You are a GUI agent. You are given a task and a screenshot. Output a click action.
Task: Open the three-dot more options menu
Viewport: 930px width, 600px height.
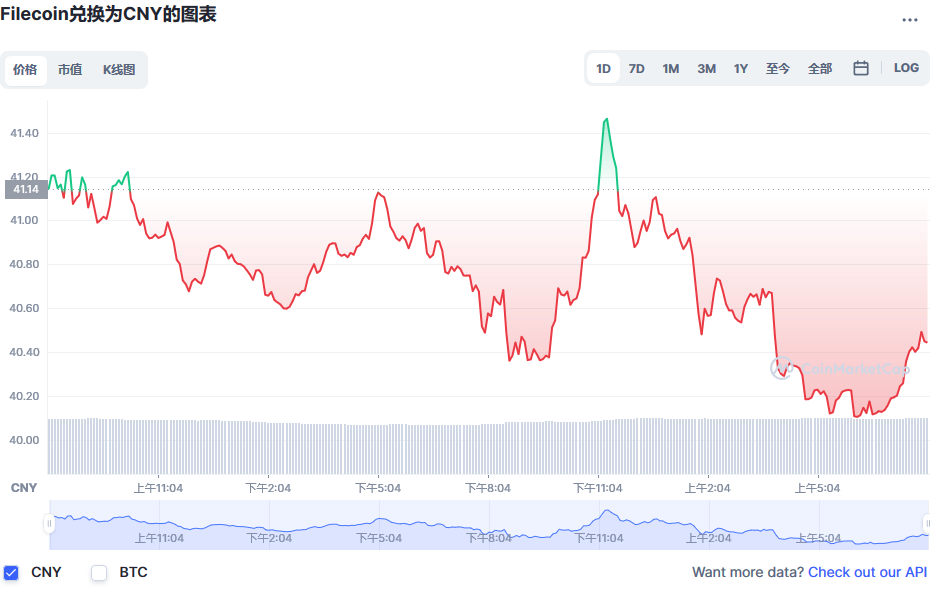point(909,20)
